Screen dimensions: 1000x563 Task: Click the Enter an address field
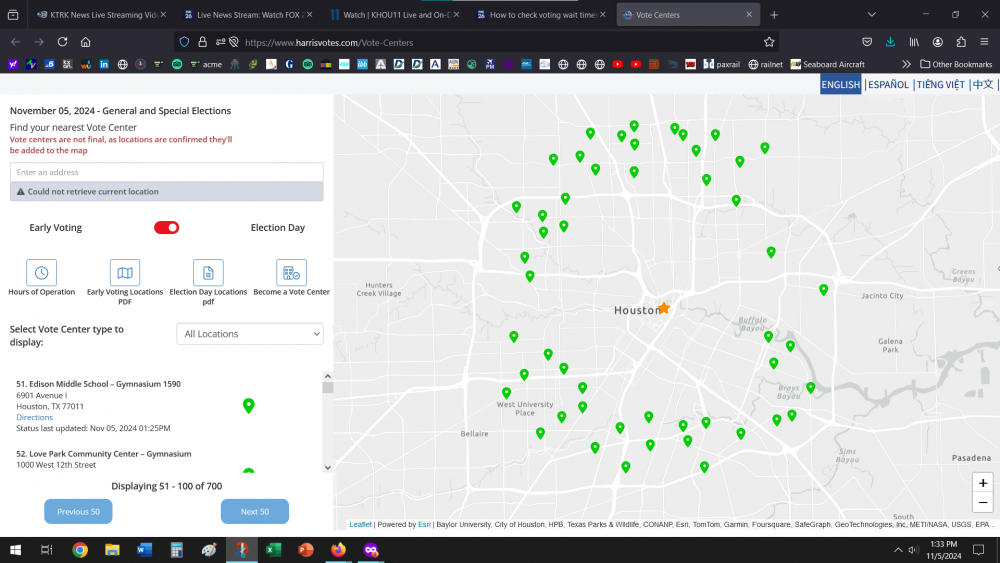point(166,172)
